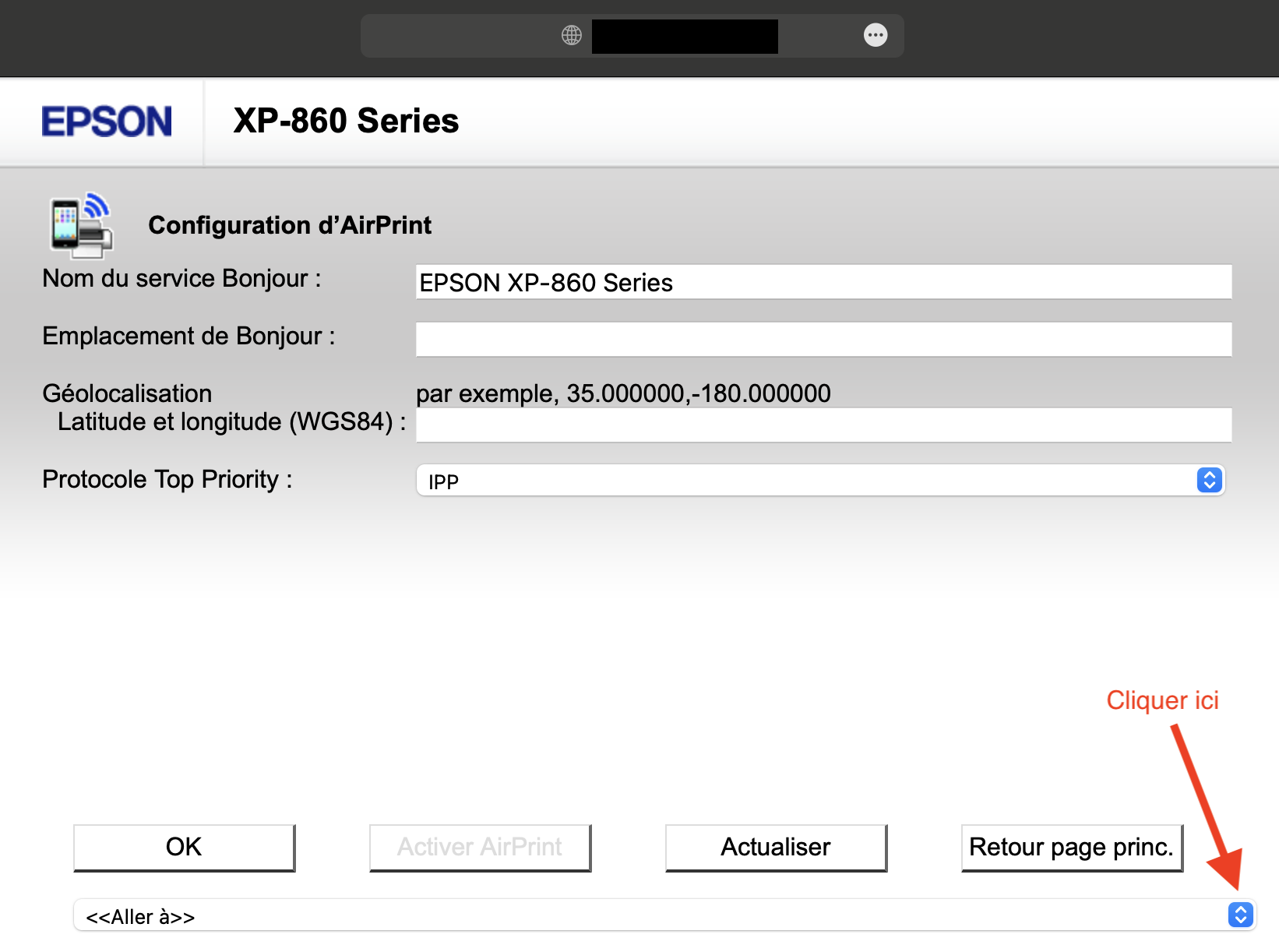Click the Emplacement de Bonjour field

823,340
